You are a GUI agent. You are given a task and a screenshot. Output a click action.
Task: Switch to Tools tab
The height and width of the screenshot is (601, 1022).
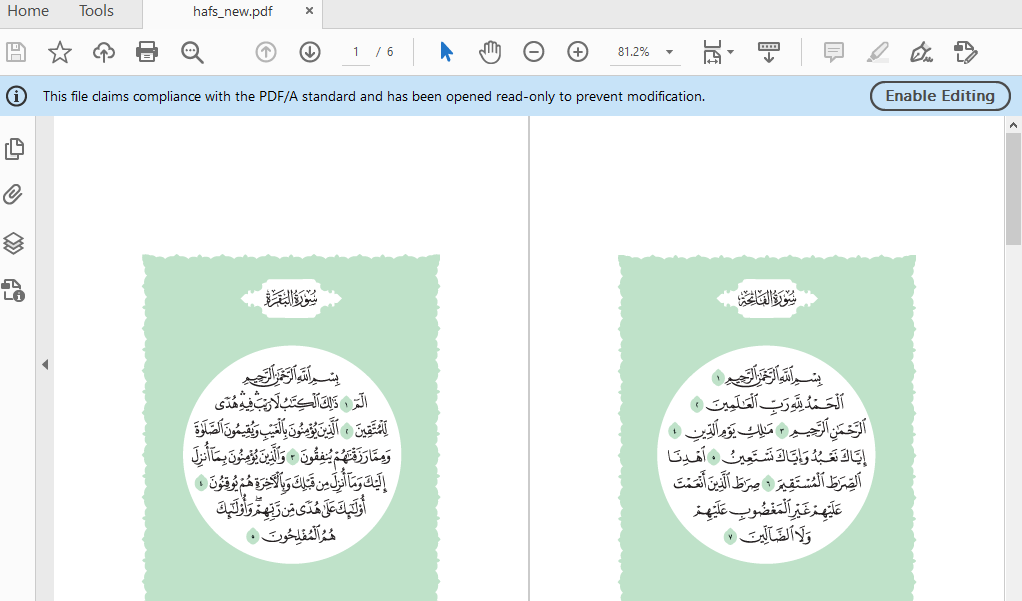click(96, 11)
